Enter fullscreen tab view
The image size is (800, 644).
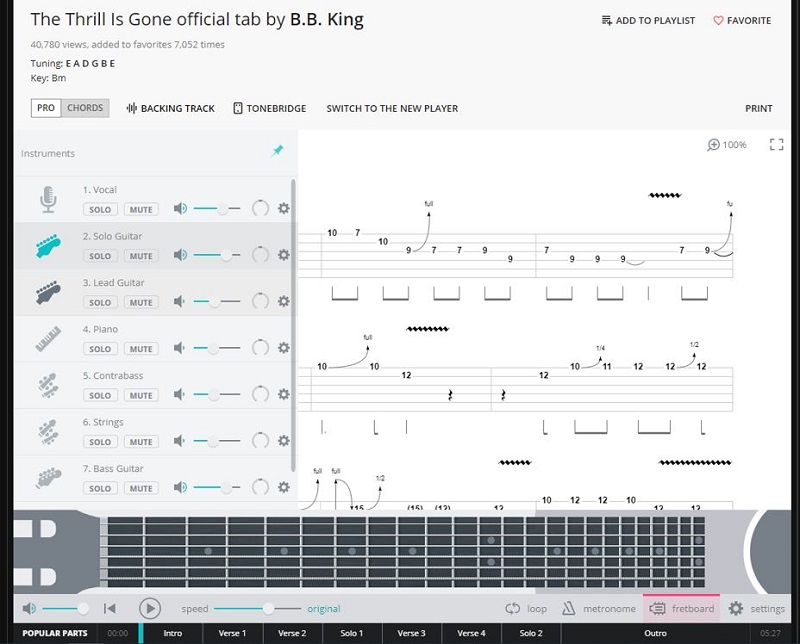[x=776, y=144]
